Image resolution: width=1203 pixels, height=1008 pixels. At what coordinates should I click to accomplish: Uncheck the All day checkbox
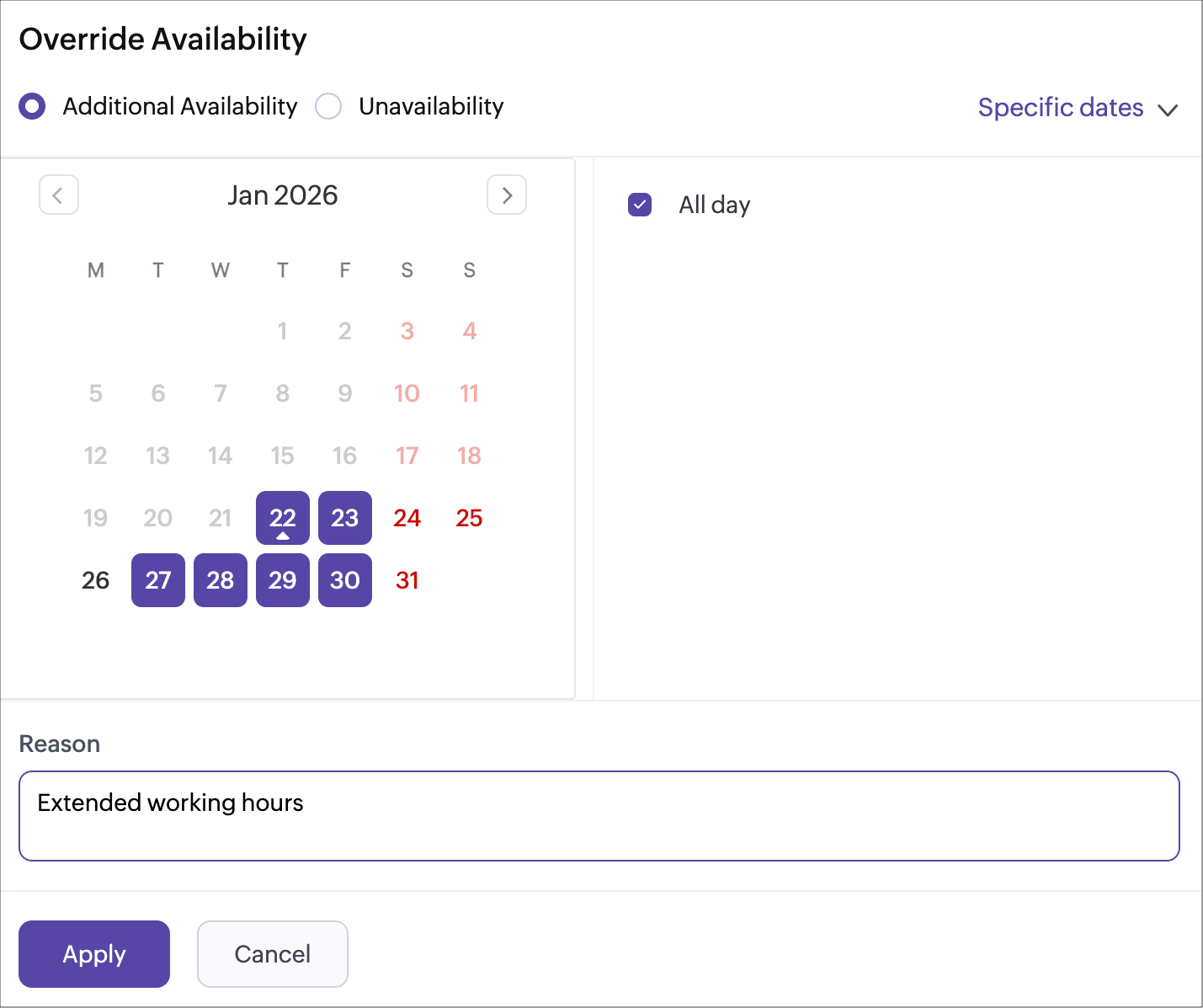(x=640, y=205)
